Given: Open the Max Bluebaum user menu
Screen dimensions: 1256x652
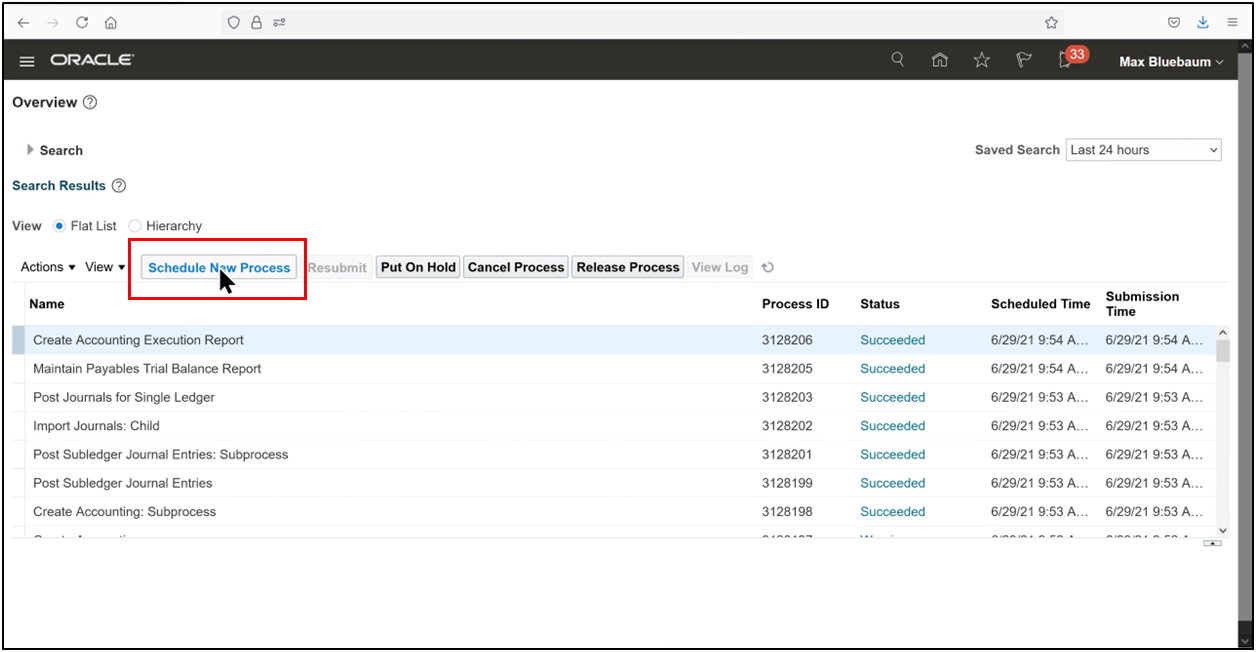Looking at the screenshot, I should click(x=1170, y=61).
